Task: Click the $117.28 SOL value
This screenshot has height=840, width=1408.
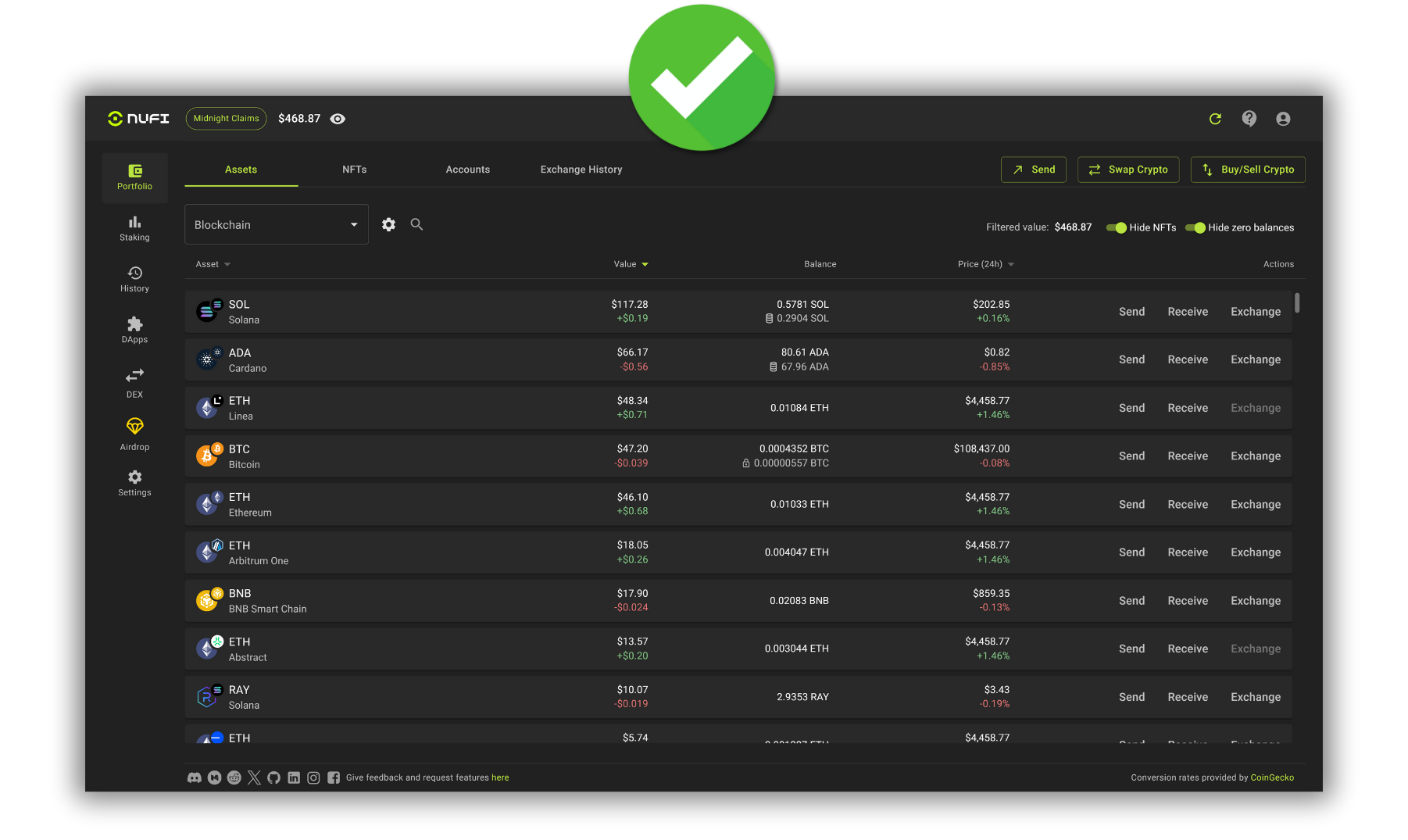Action: 630,304
